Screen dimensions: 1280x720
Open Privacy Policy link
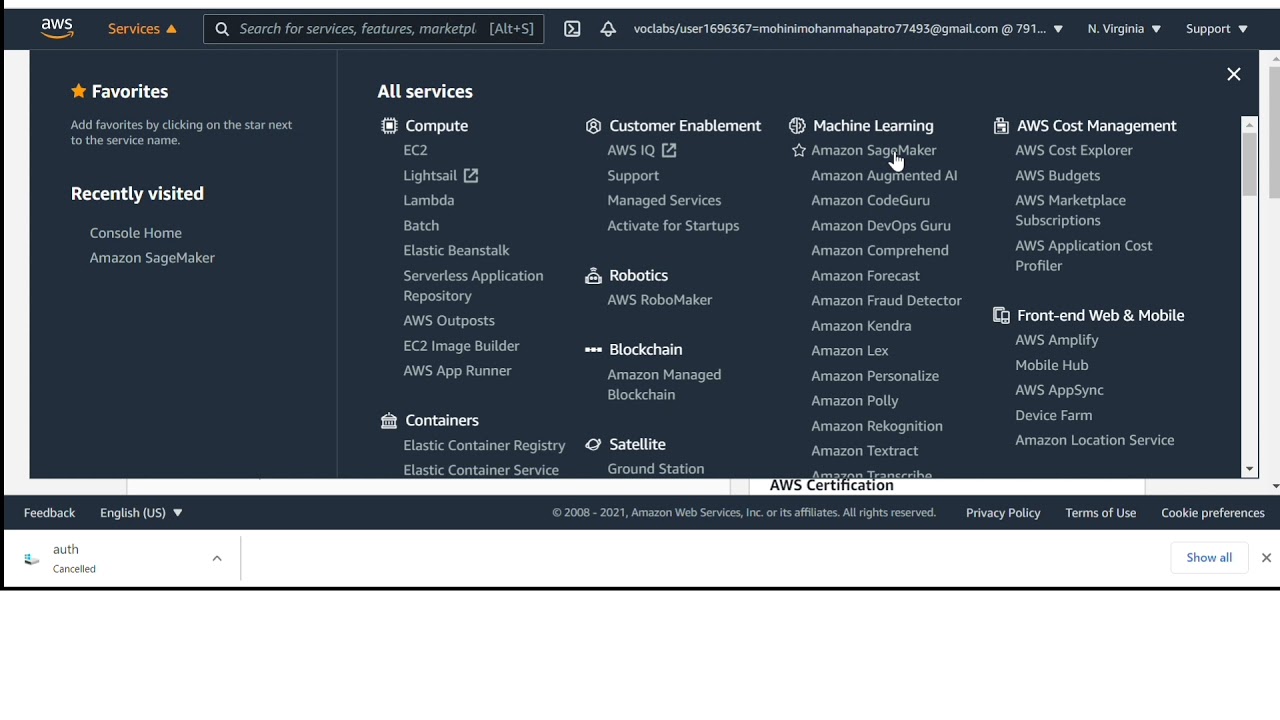coord(1003,513)
